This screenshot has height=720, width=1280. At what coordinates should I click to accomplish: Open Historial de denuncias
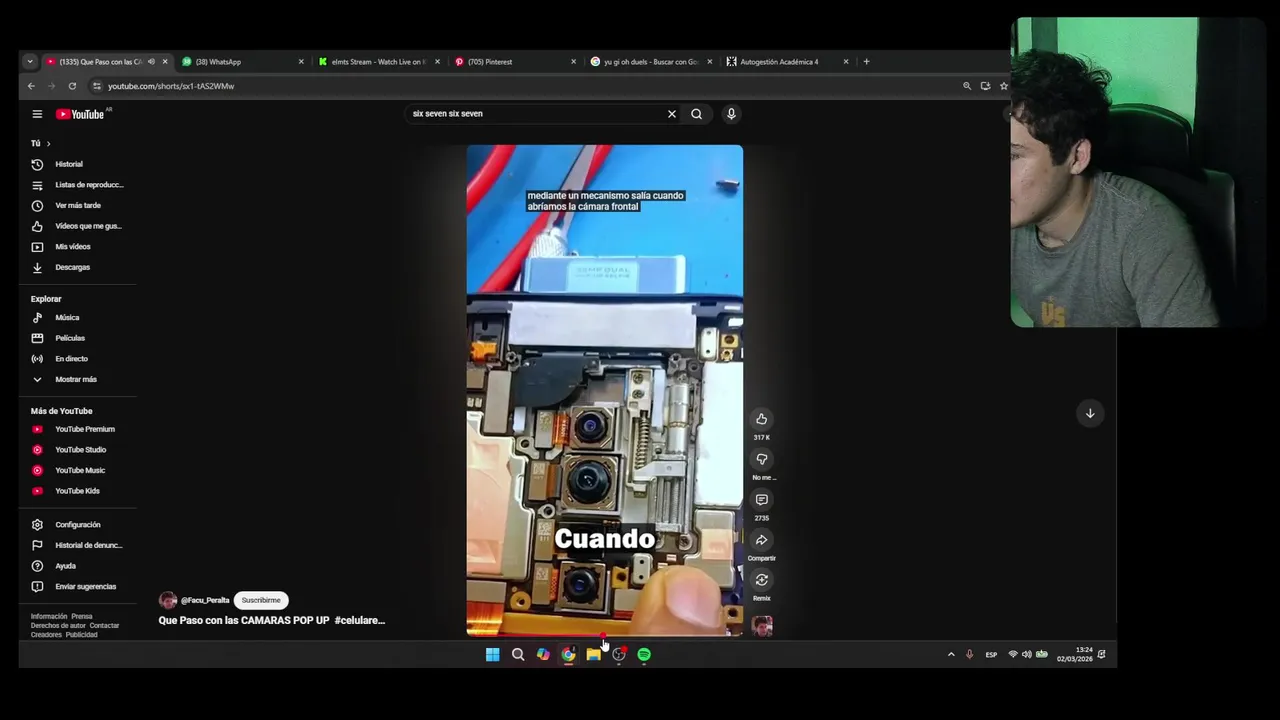(x=78, y=545)
